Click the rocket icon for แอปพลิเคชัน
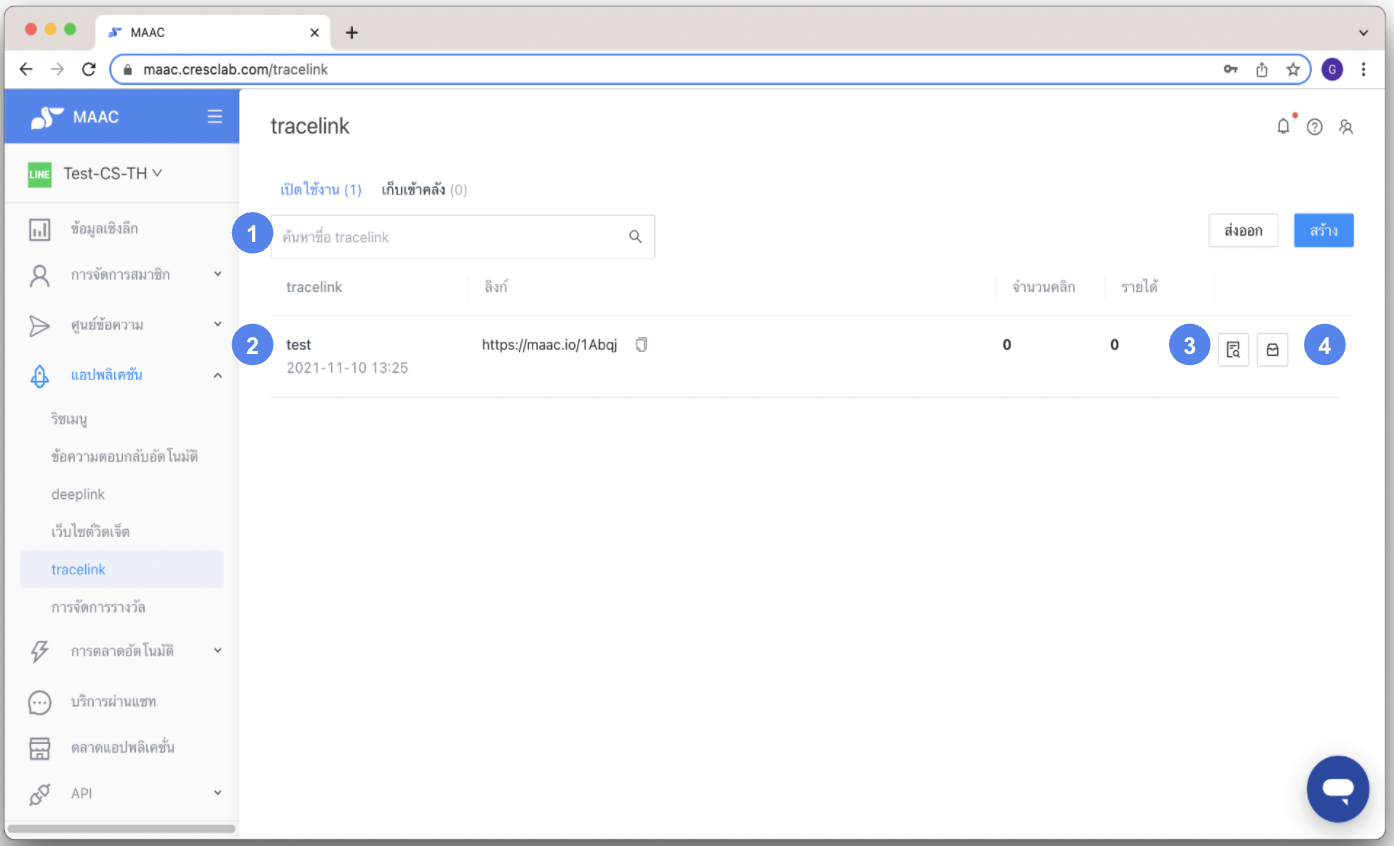Screen dimensions: 1394x846 pos(40,376)
